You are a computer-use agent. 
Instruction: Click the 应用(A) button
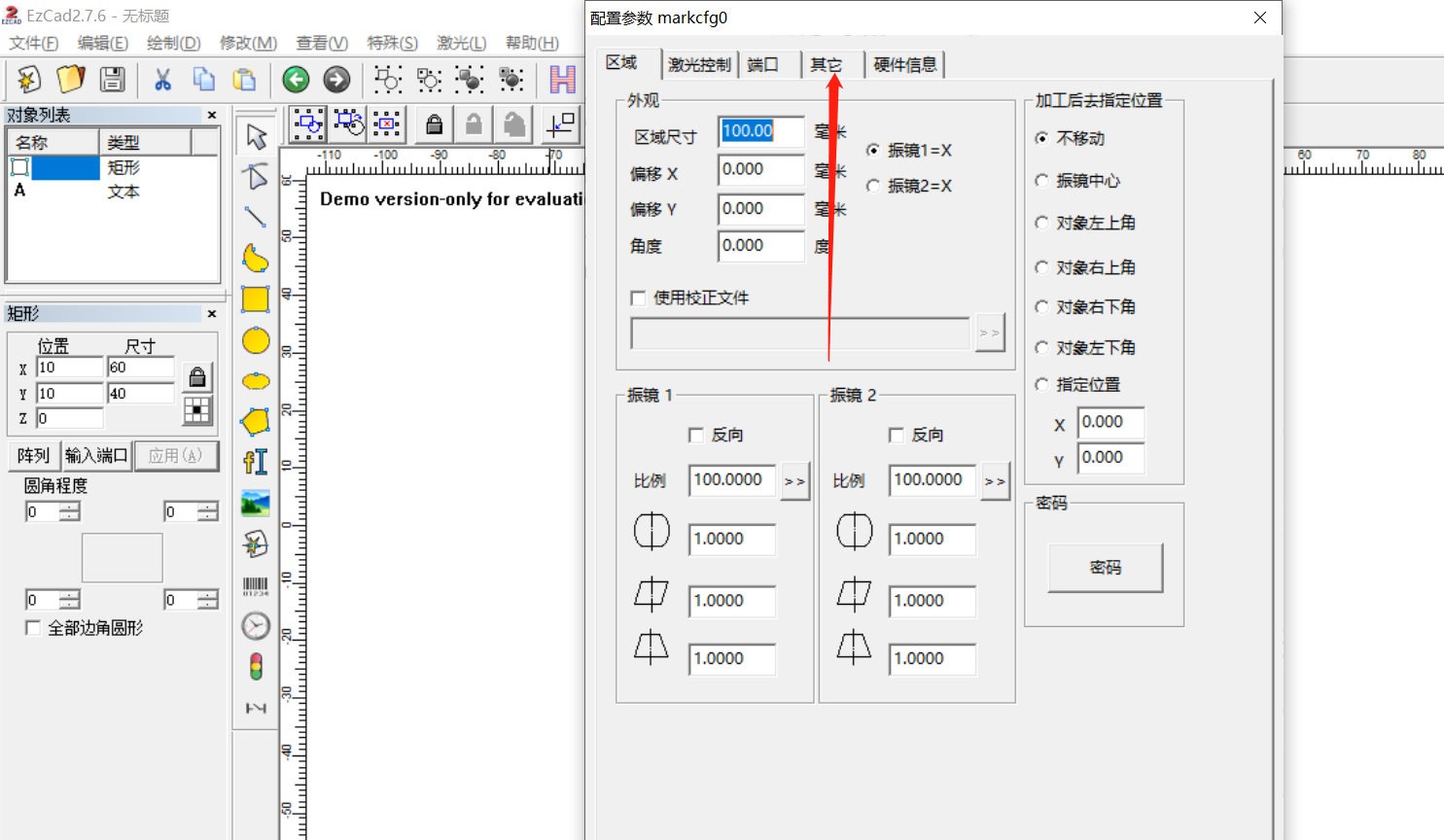click(x=176, y=455)
